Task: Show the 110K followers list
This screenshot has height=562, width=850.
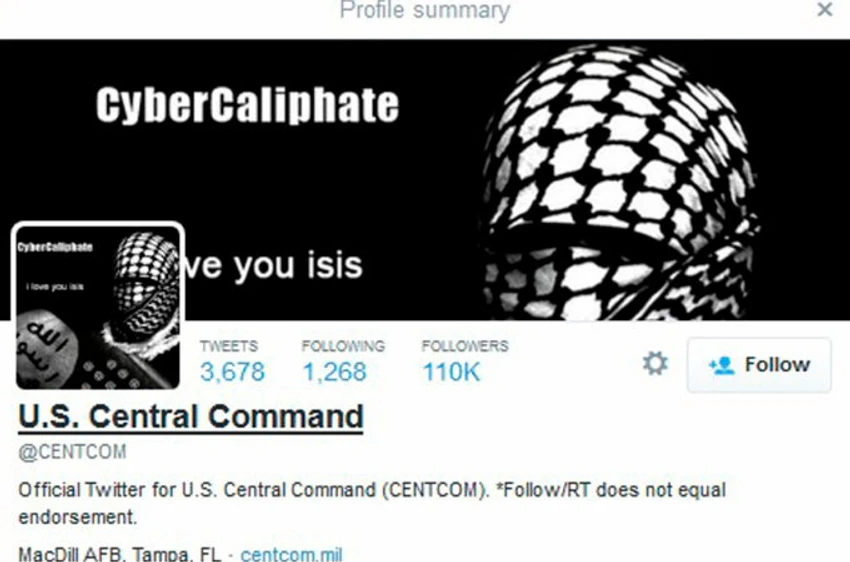Action: tap(452, 372)
